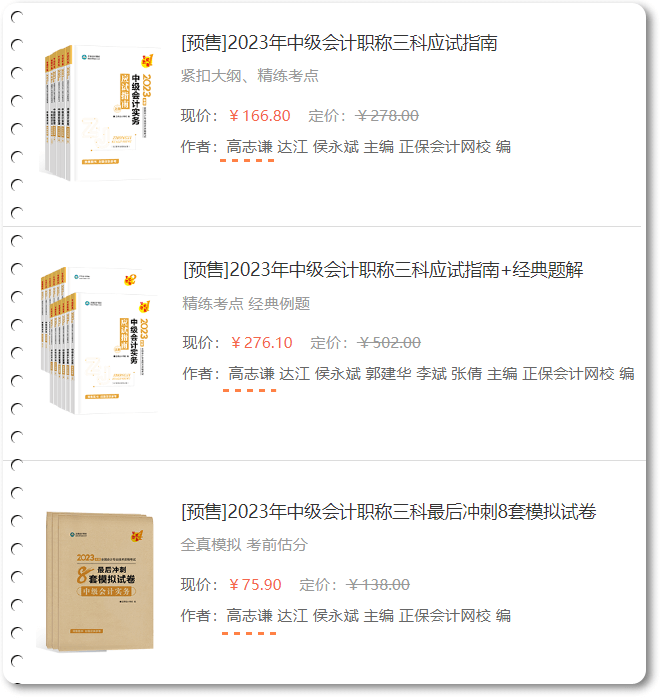The image size is (660, 698).
Task: Click the ¥276.10 current price
Action: coord(261,343)
